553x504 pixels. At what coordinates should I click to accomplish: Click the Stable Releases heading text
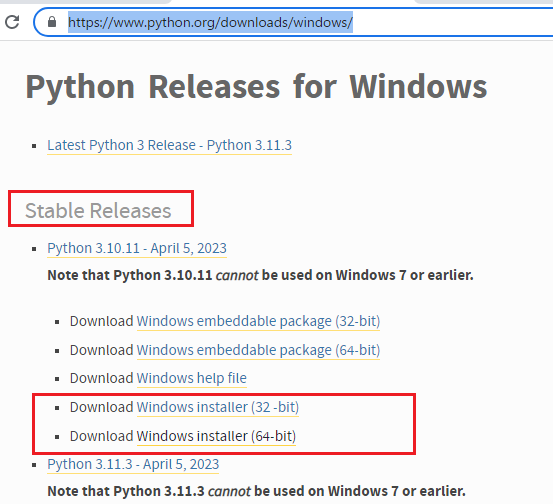(x=98, y=211)
